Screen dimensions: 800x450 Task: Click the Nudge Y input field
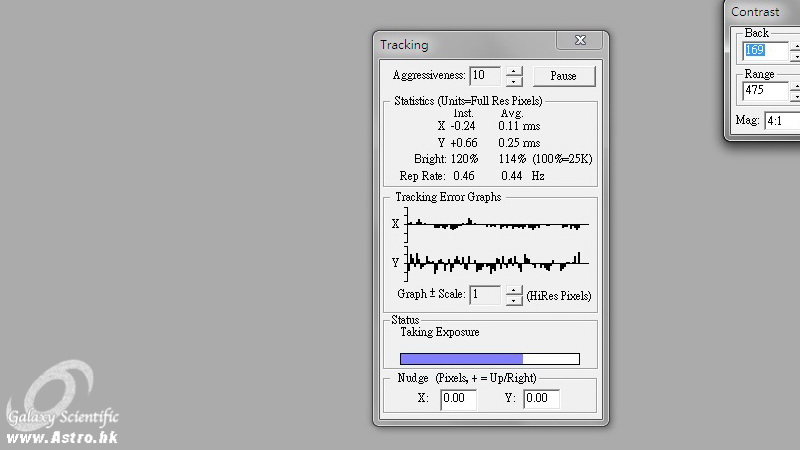click(540, 398)
